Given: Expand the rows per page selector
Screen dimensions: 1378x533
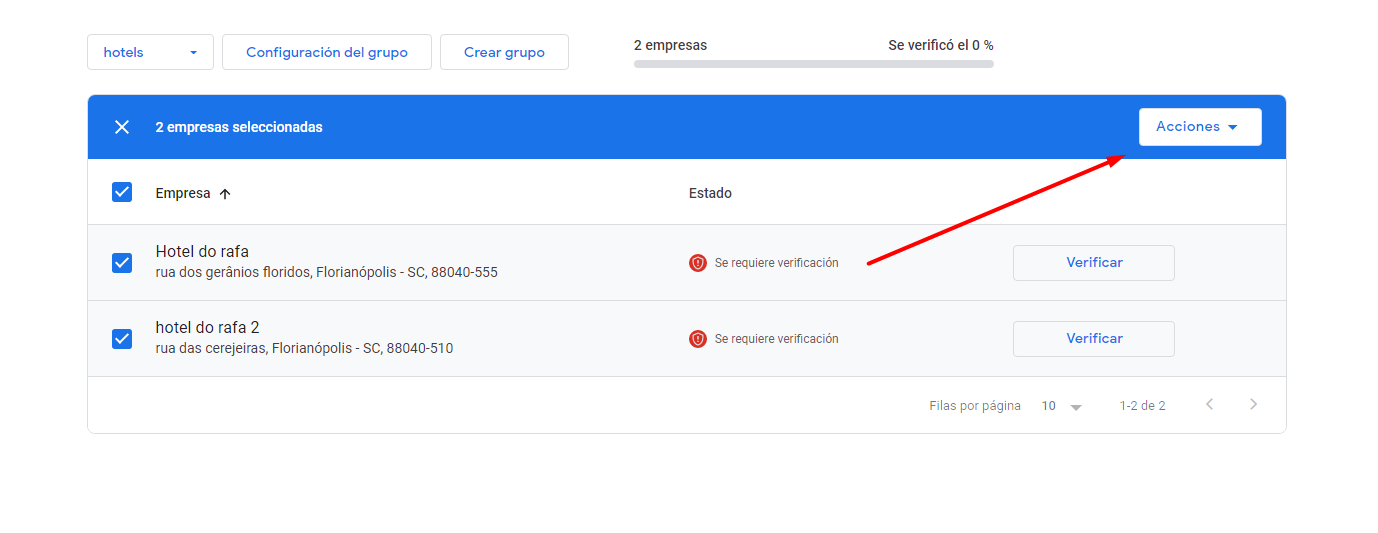Looking at the screenshot, I should (1062, 406).
